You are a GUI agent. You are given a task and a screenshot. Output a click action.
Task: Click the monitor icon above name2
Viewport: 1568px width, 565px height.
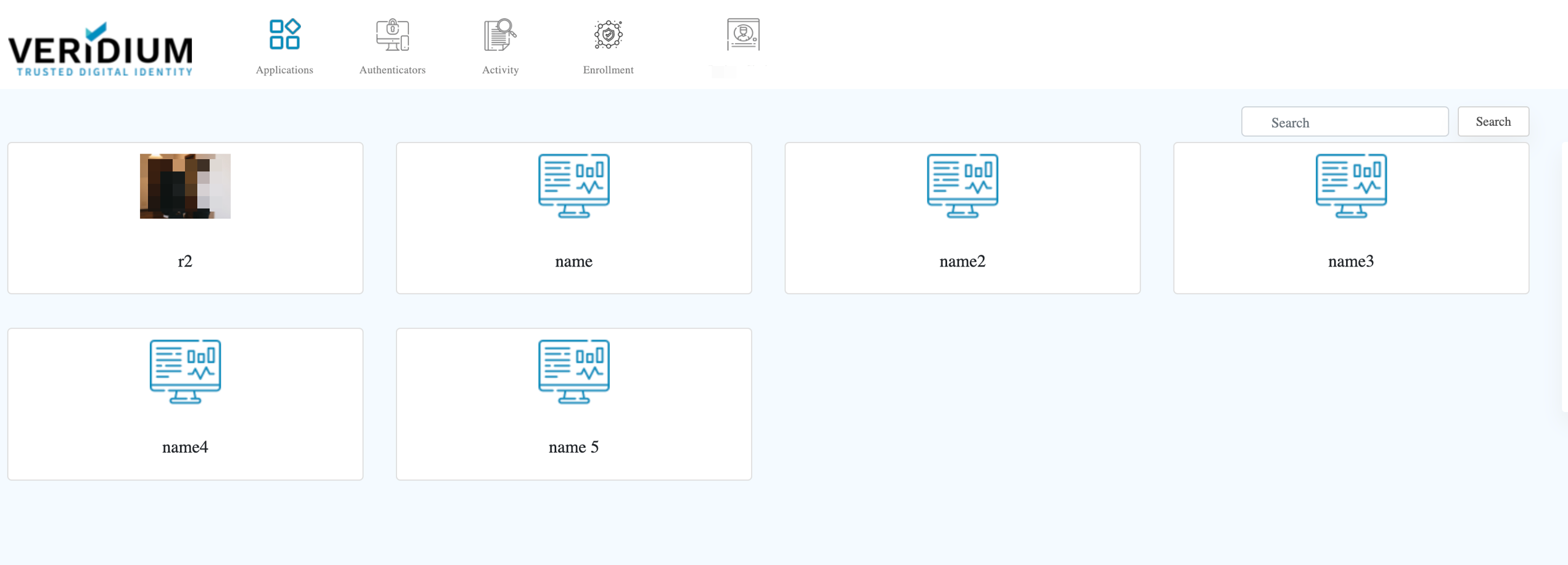coord(962,186)
